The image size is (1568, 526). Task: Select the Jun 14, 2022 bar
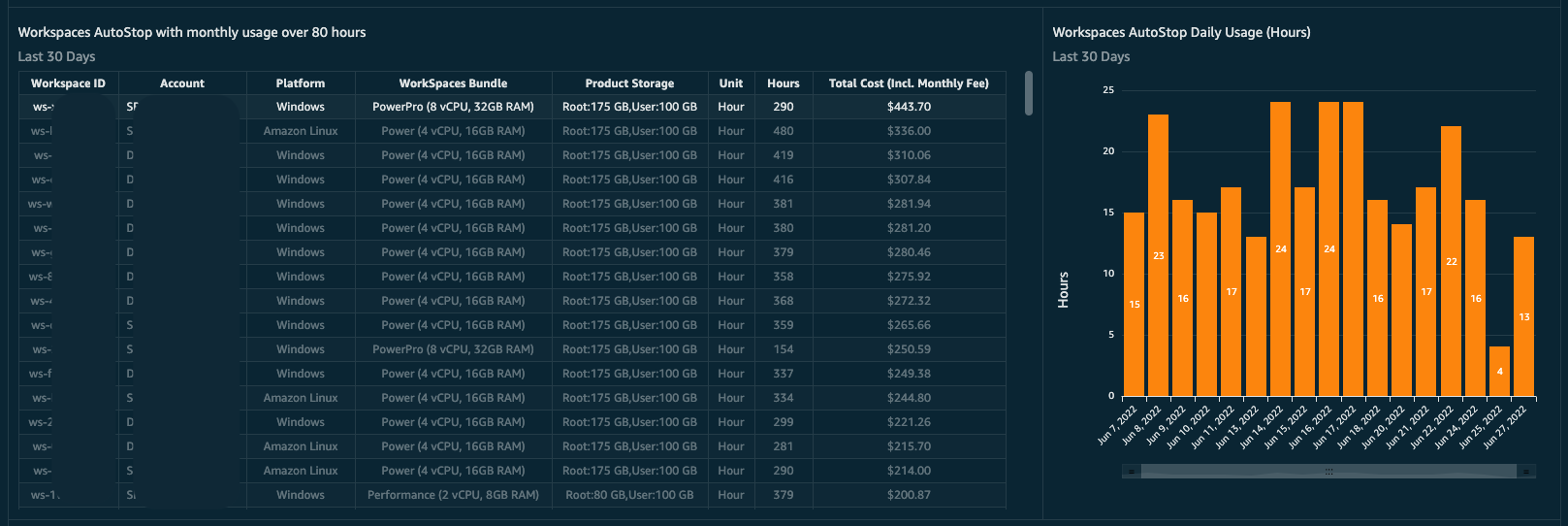(1280, 249)
